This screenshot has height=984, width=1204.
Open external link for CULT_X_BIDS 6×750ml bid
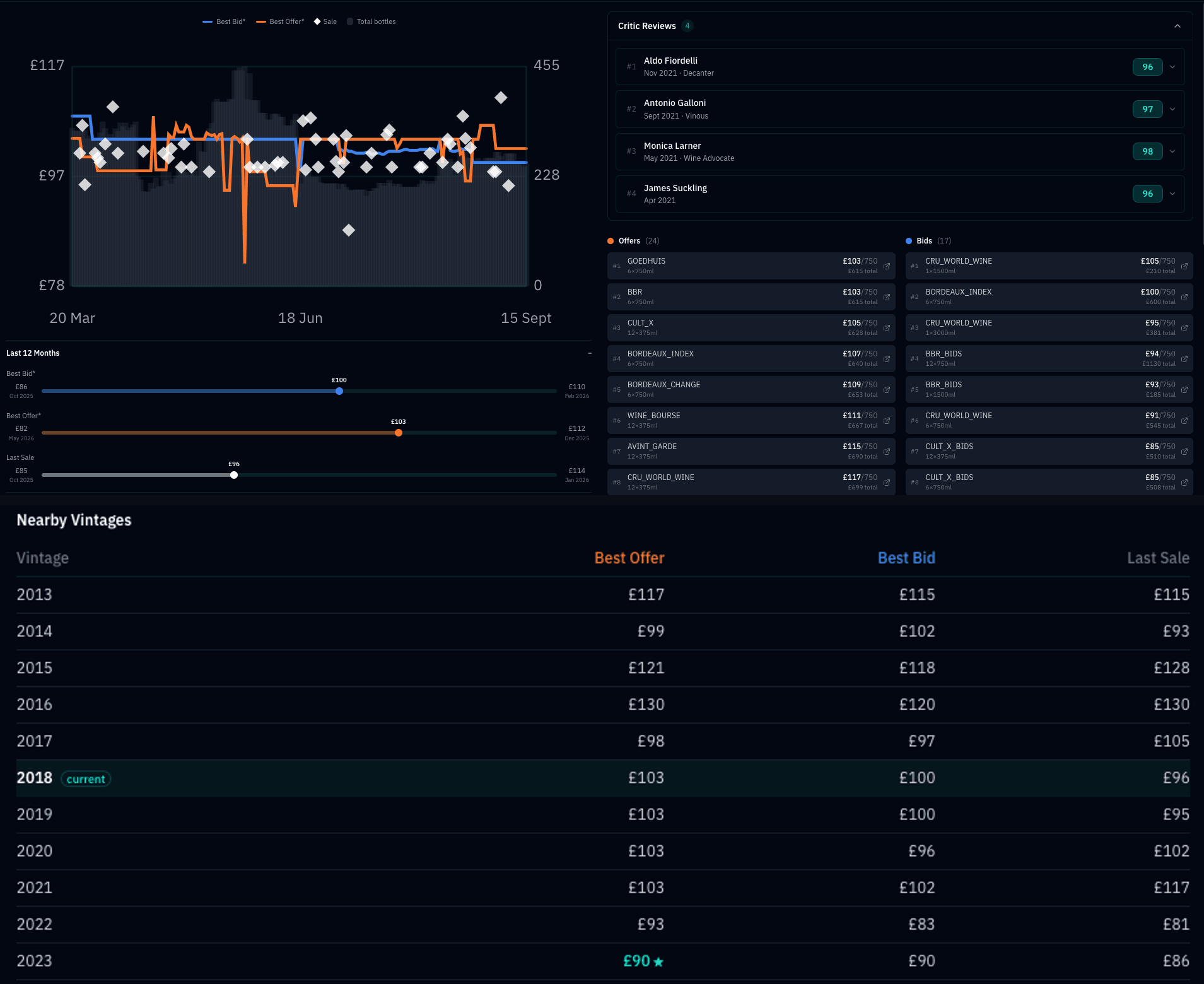pyautogui.click(x=1184, y=483)
